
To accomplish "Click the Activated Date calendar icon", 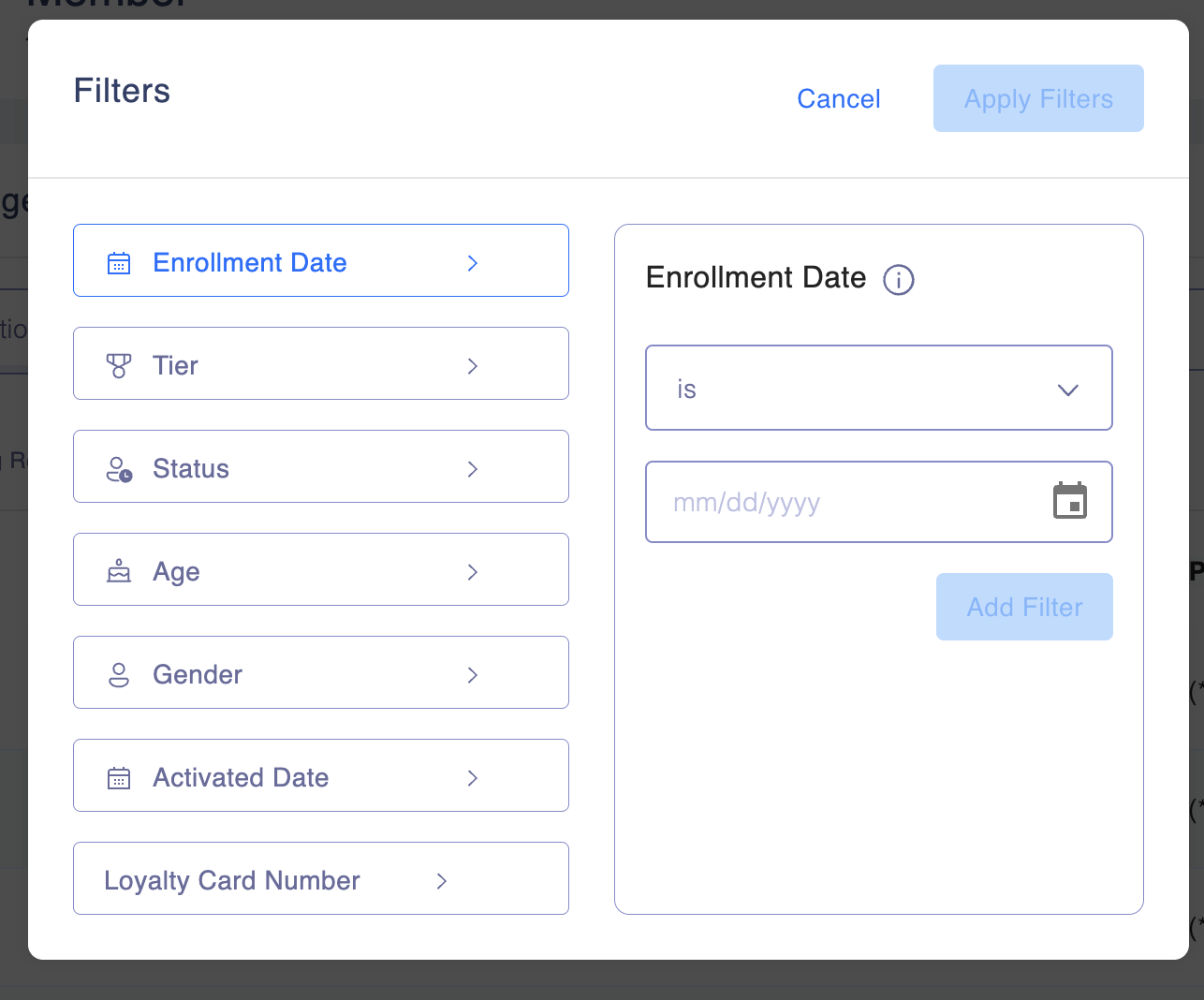I will (119, 778).
